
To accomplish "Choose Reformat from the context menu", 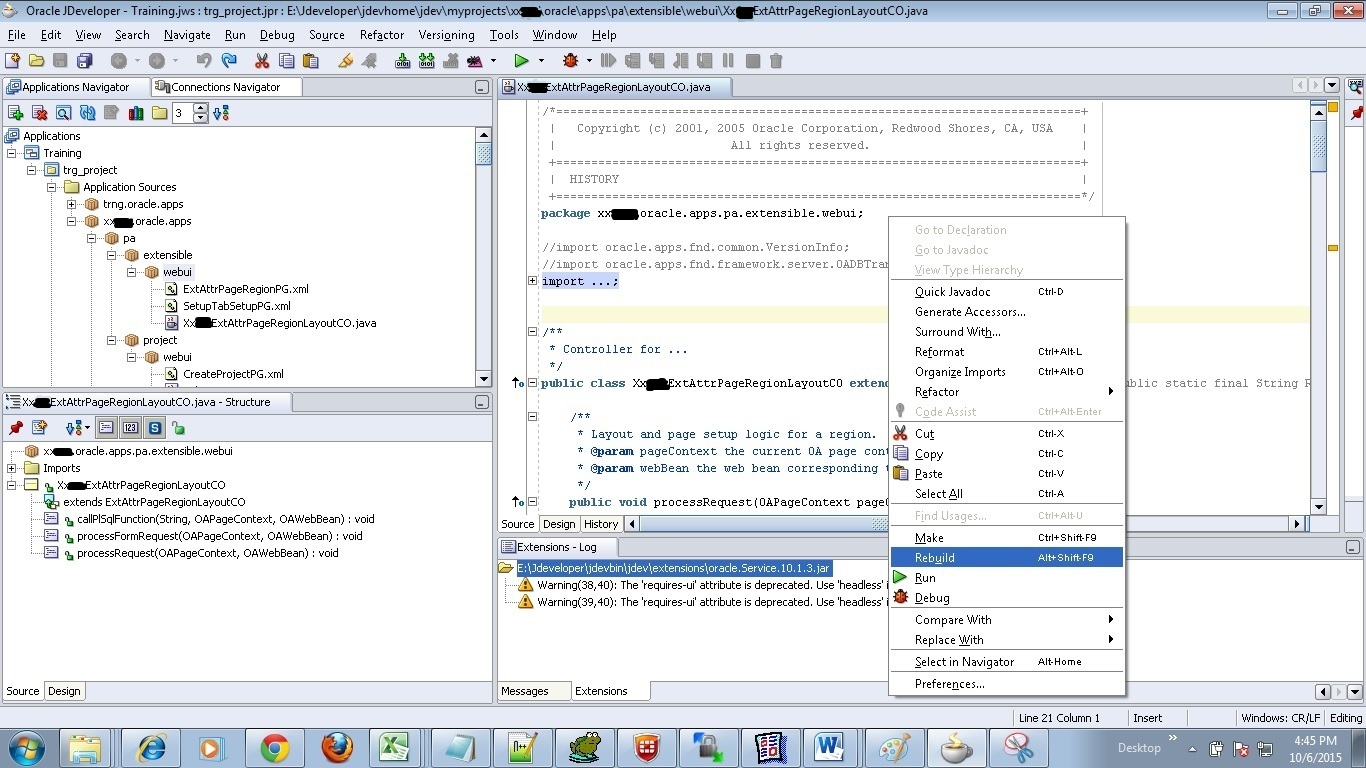I will [1007, 351].
